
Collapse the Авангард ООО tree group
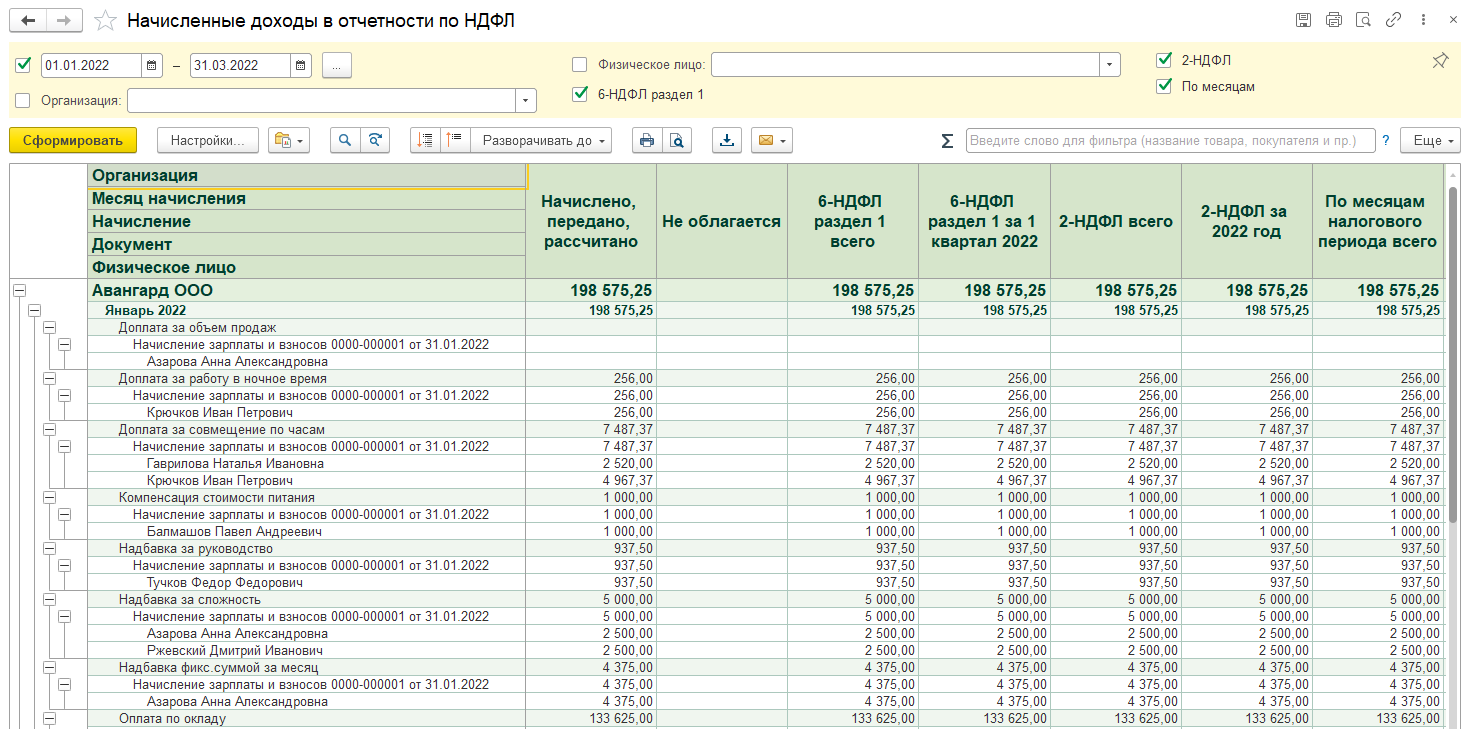(x=18, y=290)
